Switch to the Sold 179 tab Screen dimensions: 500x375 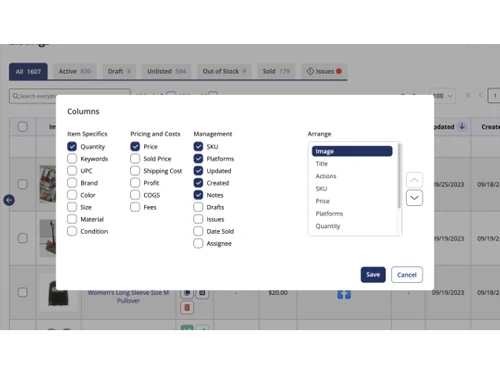276,71
